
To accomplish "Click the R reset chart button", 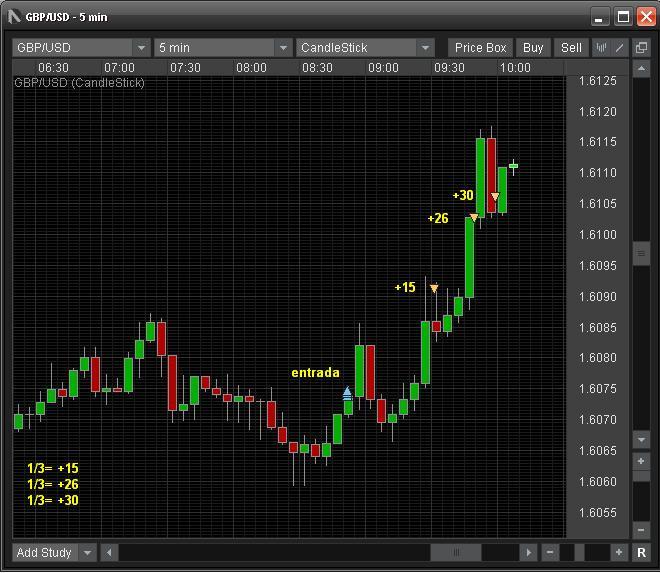I will (x=642, y=553).
